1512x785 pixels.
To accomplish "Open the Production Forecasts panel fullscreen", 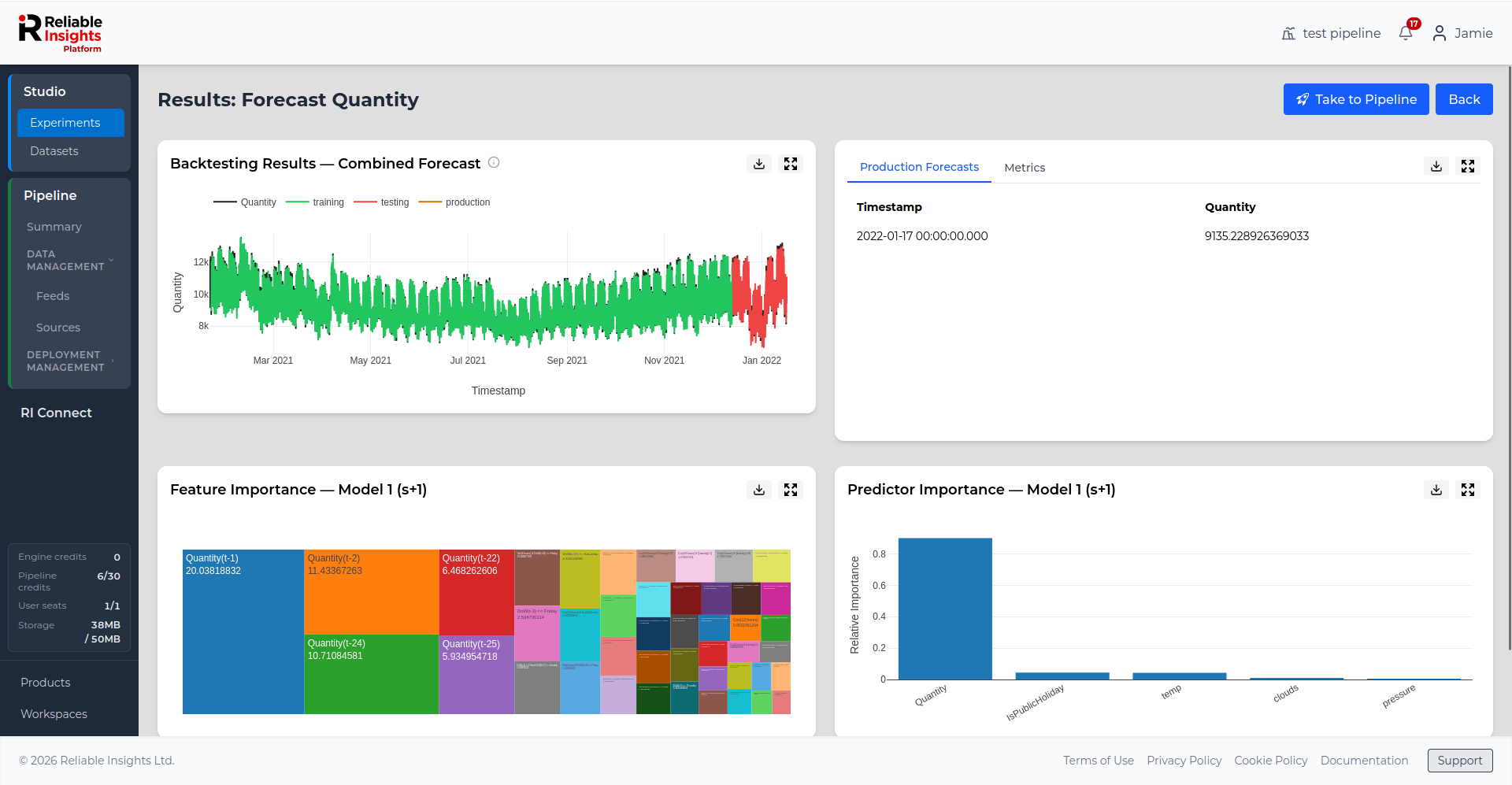I will pyautogui.click(x=1468, y=166).
